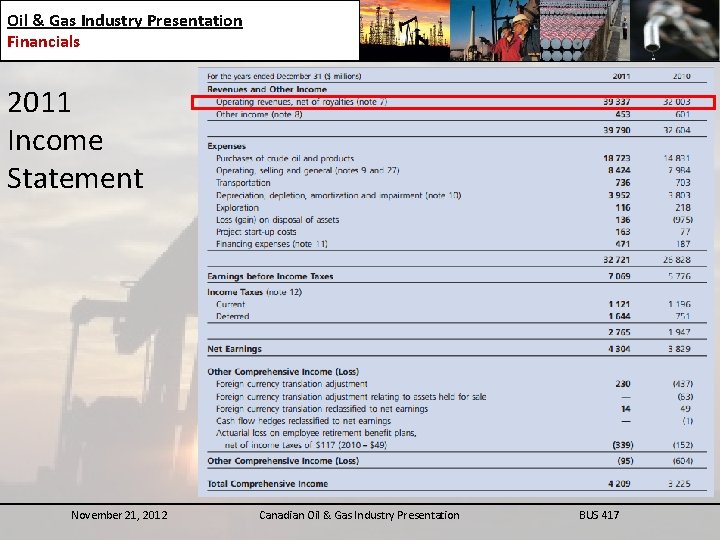The image size is (720, 540).
Task: Select the 'Transportation' row label
Action: (243, 183)
